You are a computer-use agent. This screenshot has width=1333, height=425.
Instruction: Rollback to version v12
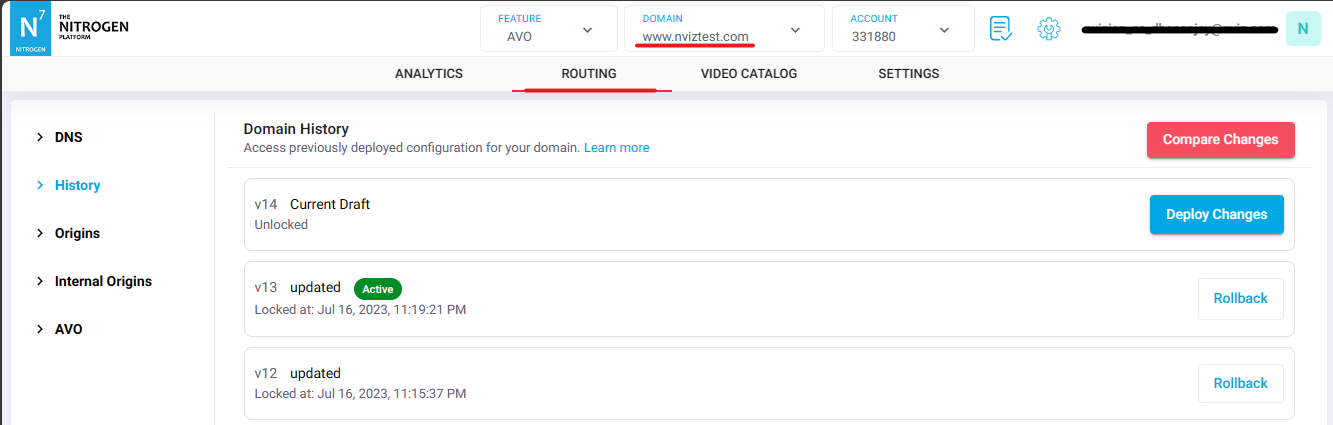[x=1240, y=384]
